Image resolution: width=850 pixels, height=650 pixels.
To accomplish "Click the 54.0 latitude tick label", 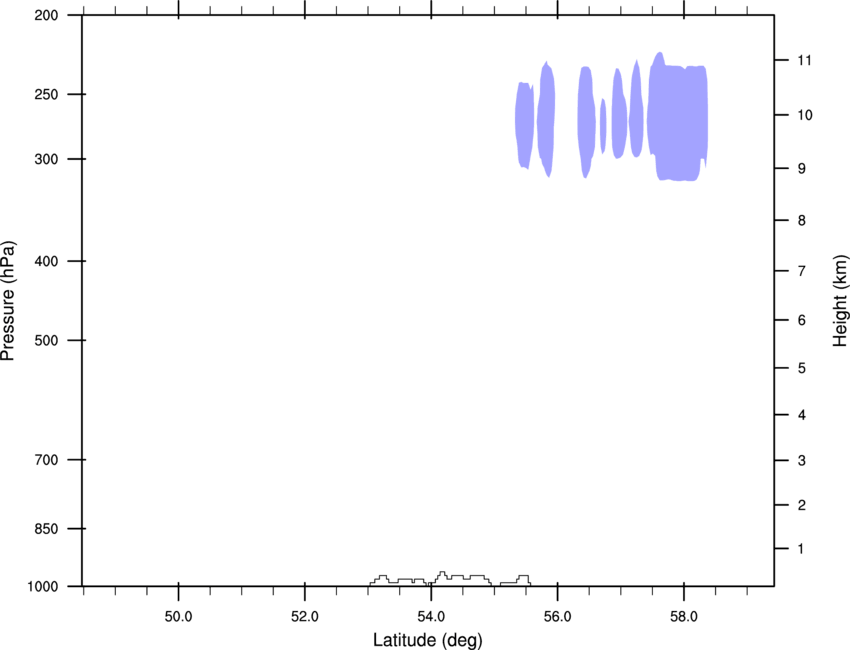I will 431,617.
